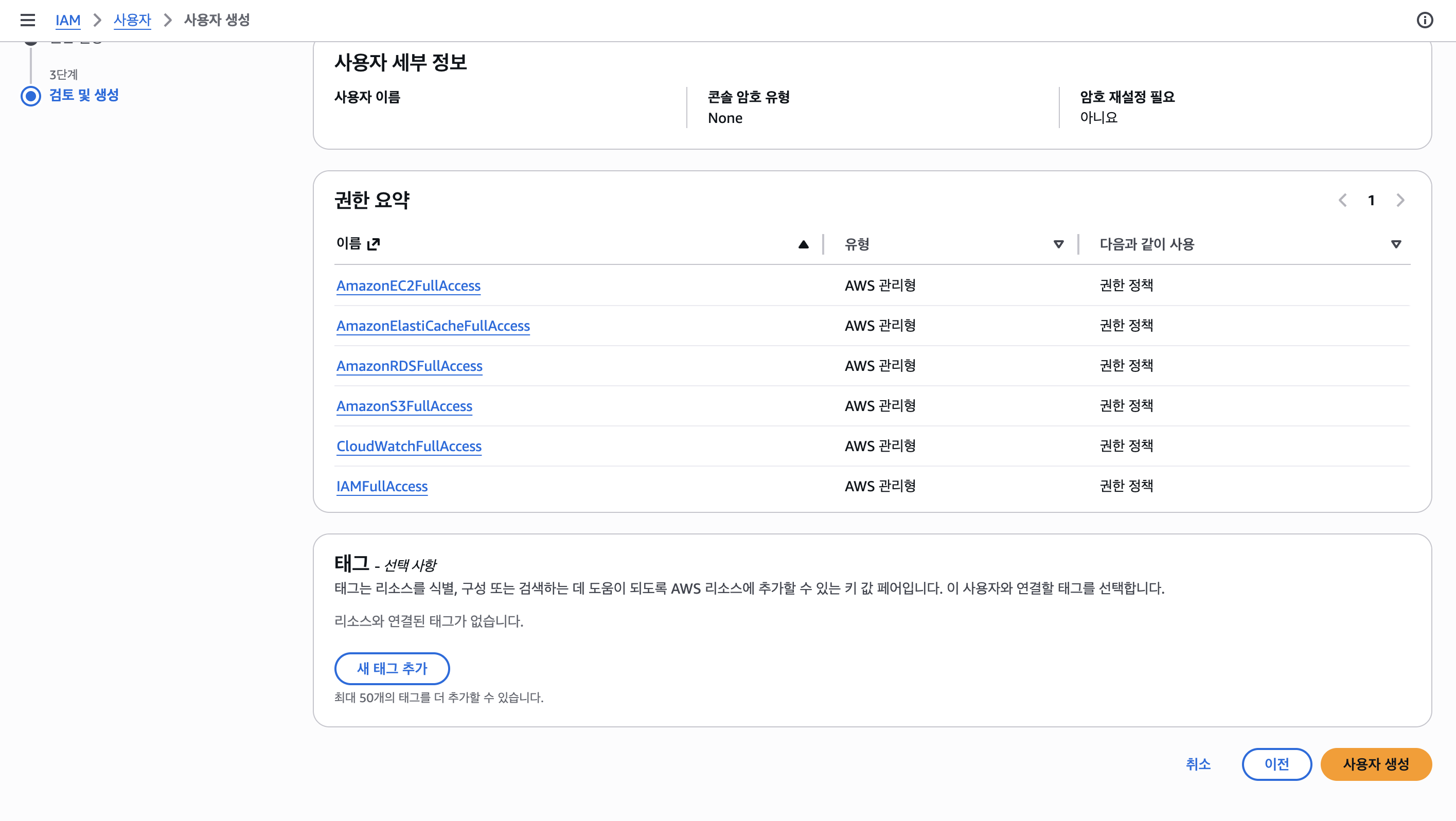Click 유형 column header text
Image resolution: width=1456 pixels, height=821 pixels.
click(x=857, y=244)
